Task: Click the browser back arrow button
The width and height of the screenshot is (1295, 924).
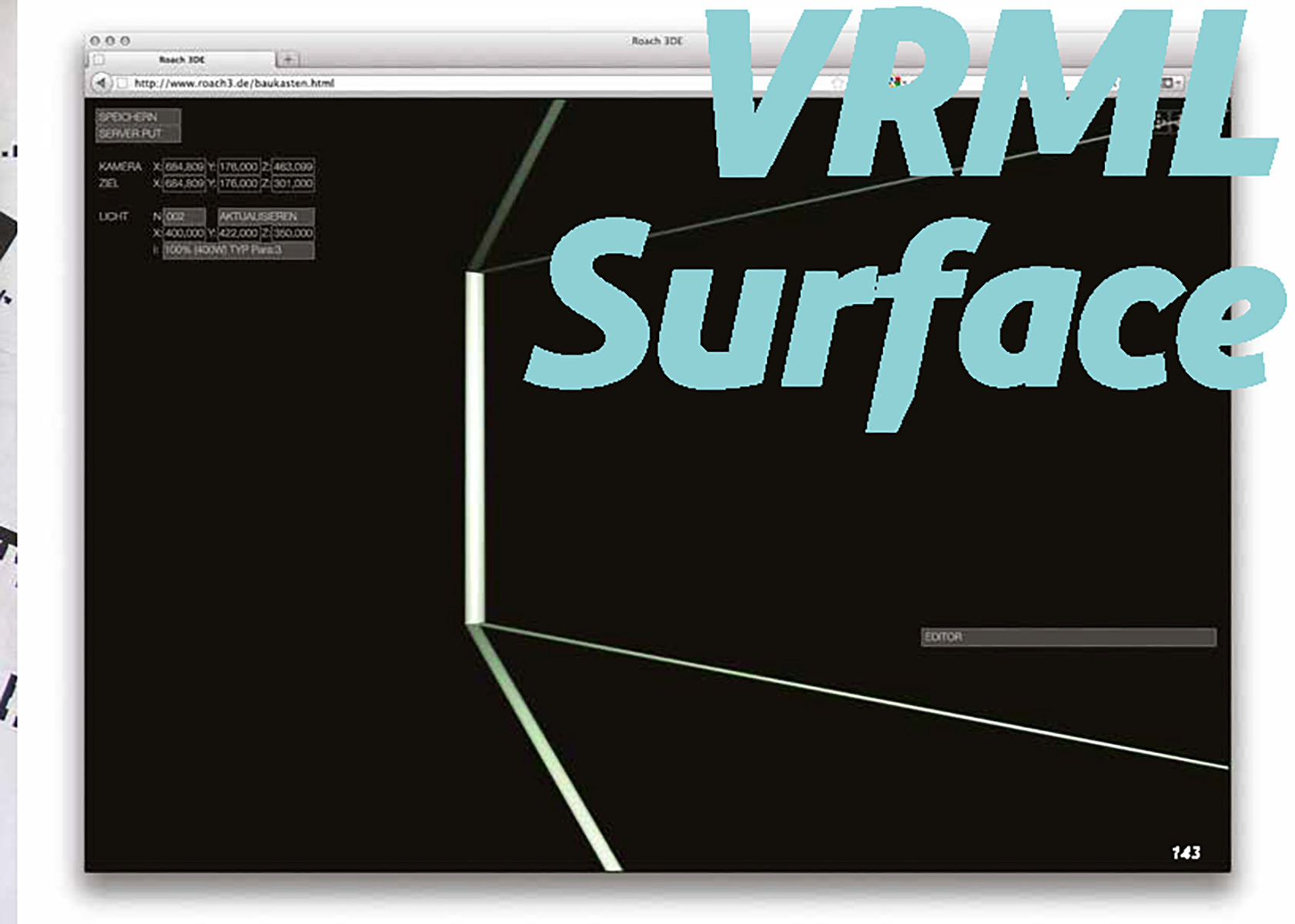Action: pos(101,82)
